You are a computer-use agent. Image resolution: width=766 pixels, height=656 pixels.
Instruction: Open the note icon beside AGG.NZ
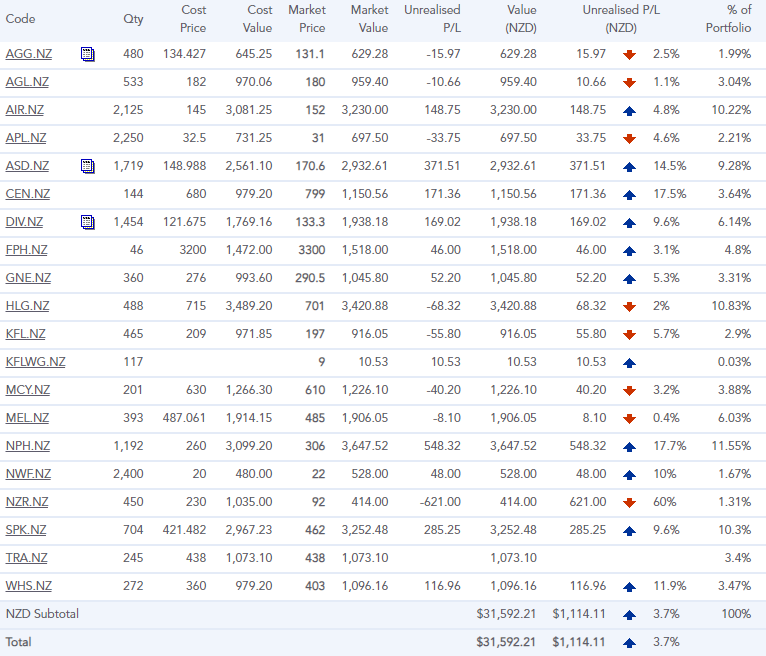click(x=88, y=53)
